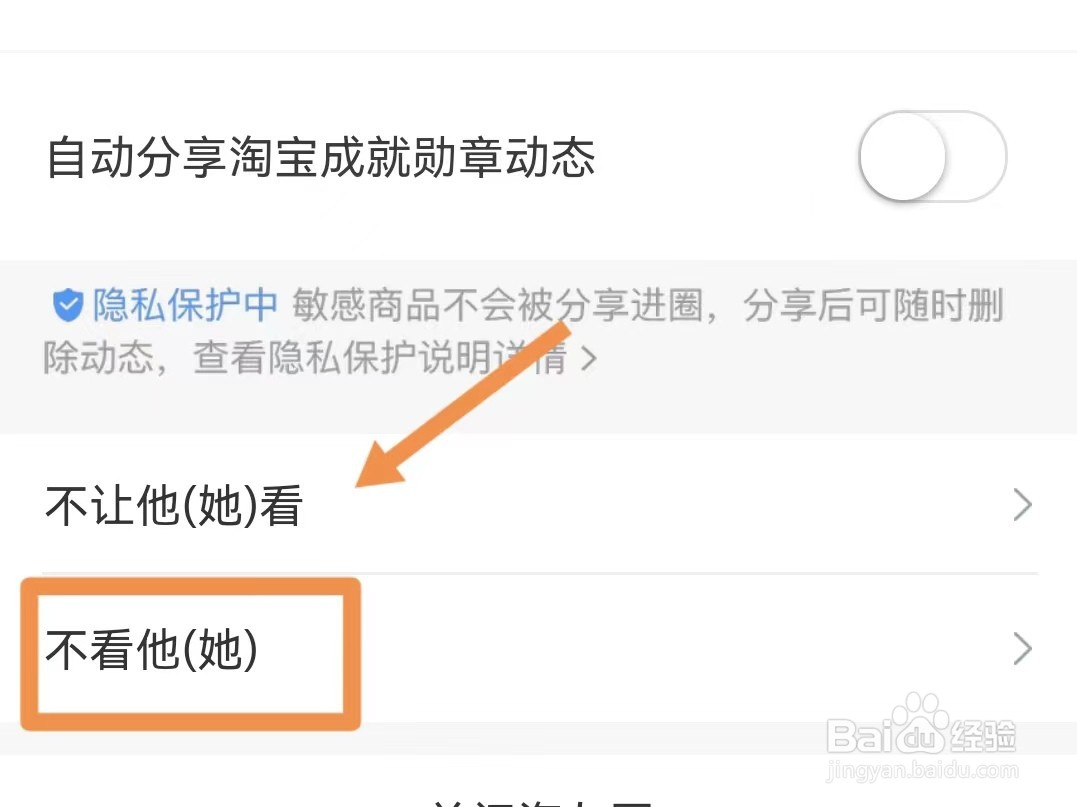
Task: Tap the 敏感商品不会被分享进圈 notice text
Action: 497,305
